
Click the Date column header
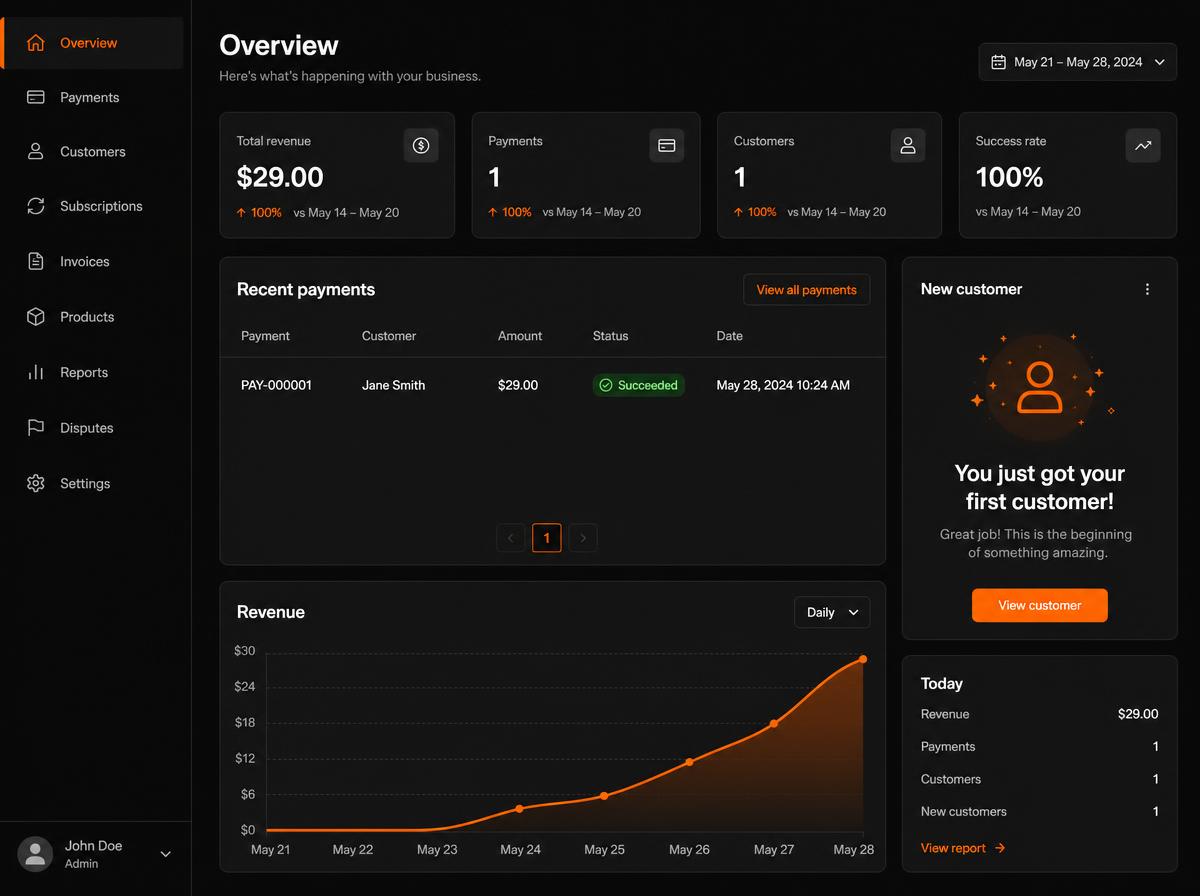pyautogui.click(x=730, y=336)
